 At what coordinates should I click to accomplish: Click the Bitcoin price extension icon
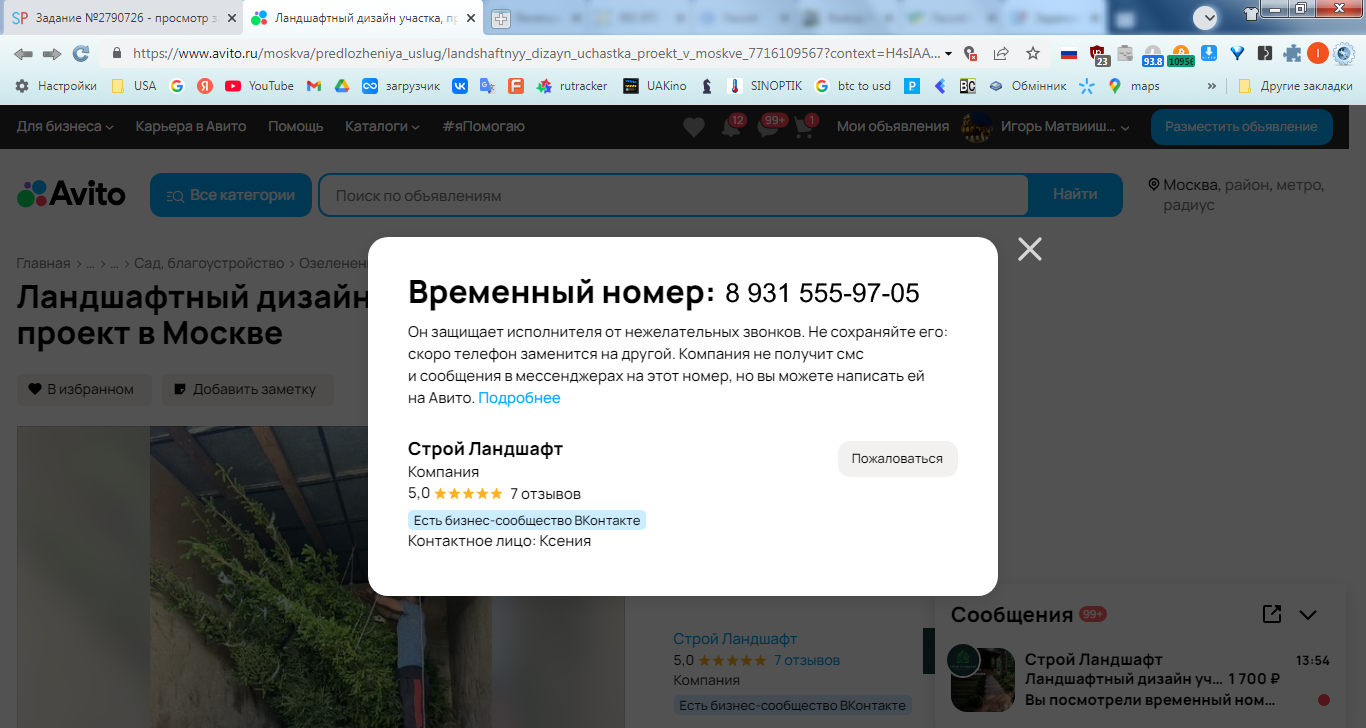click(x=1181, y=55)
